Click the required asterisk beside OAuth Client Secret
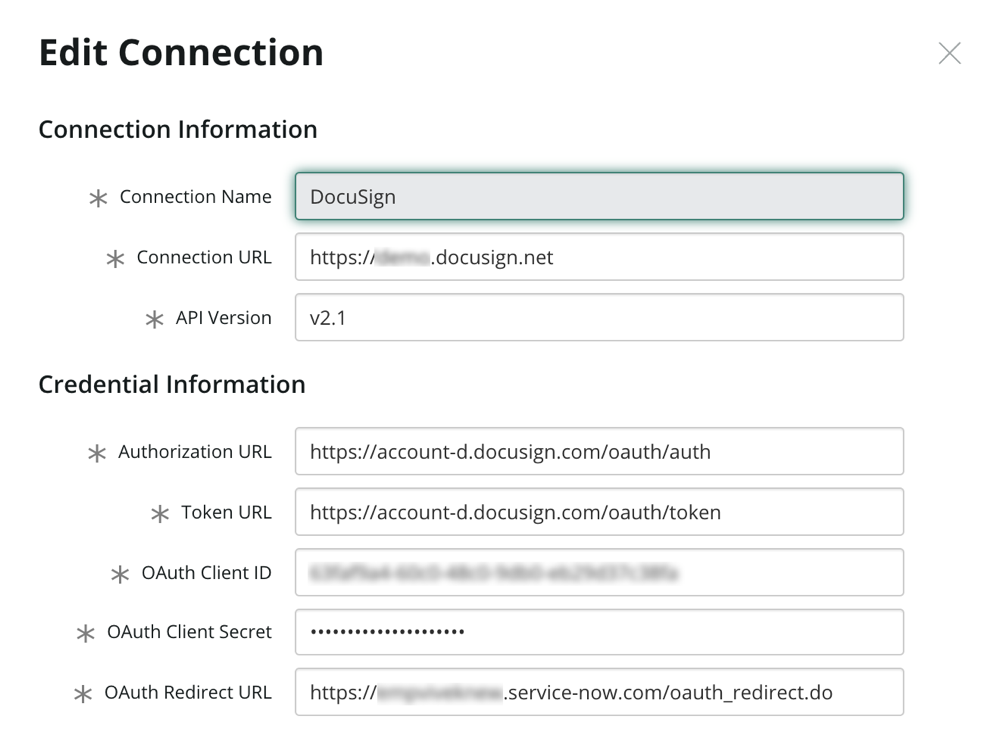The image size is (1000, 754). click(85, 633)
